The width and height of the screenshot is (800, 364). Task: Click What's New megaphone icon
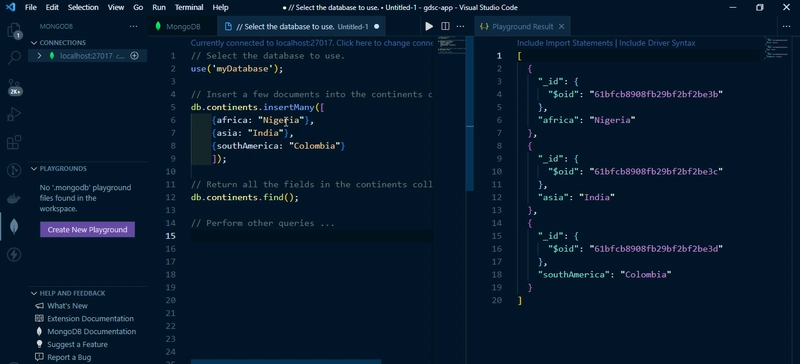pyautogui.click(x=39, y=306)
